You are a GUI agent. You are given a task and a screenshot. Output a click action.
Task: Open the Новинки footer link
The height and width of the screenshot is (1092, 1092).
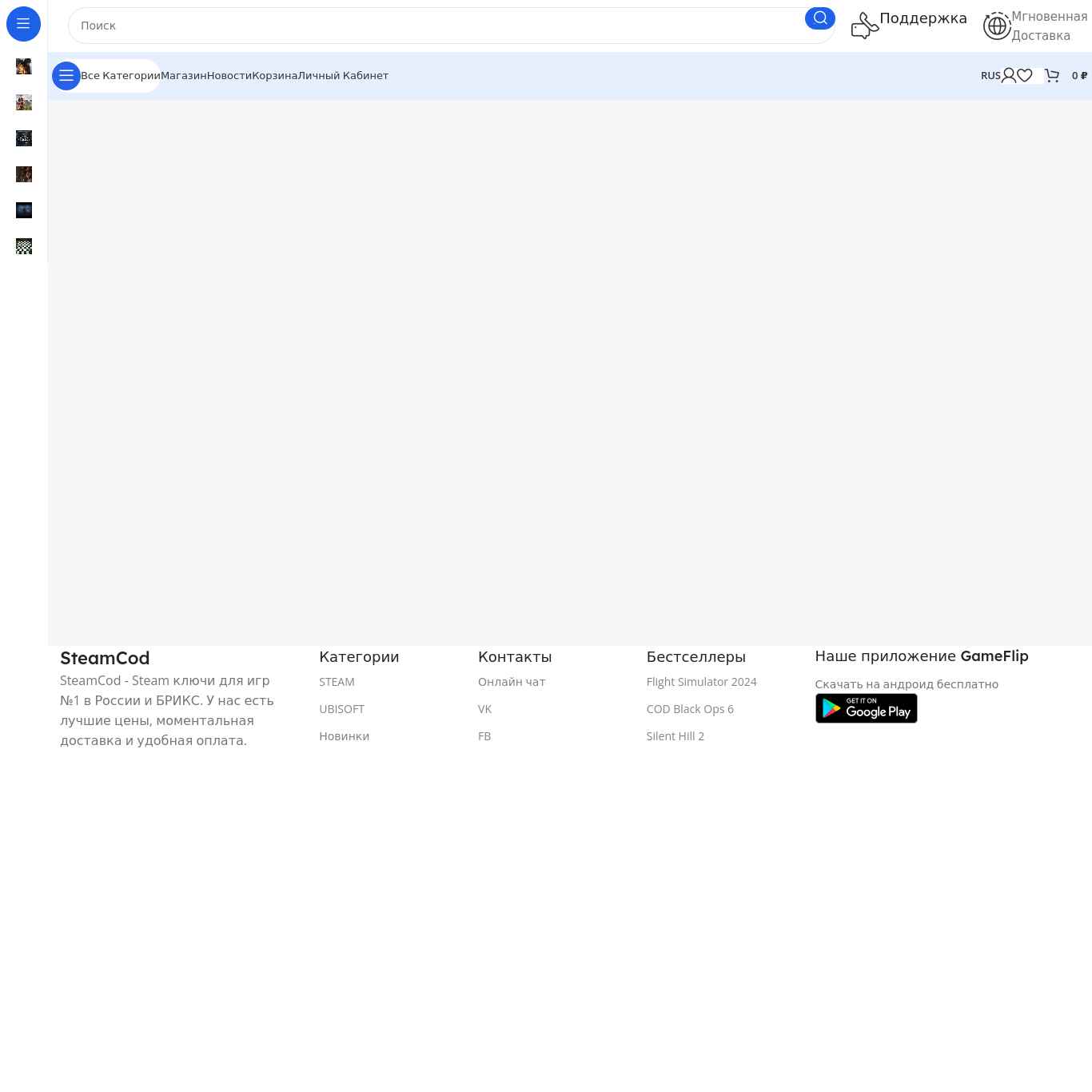[x=344, y=736]
